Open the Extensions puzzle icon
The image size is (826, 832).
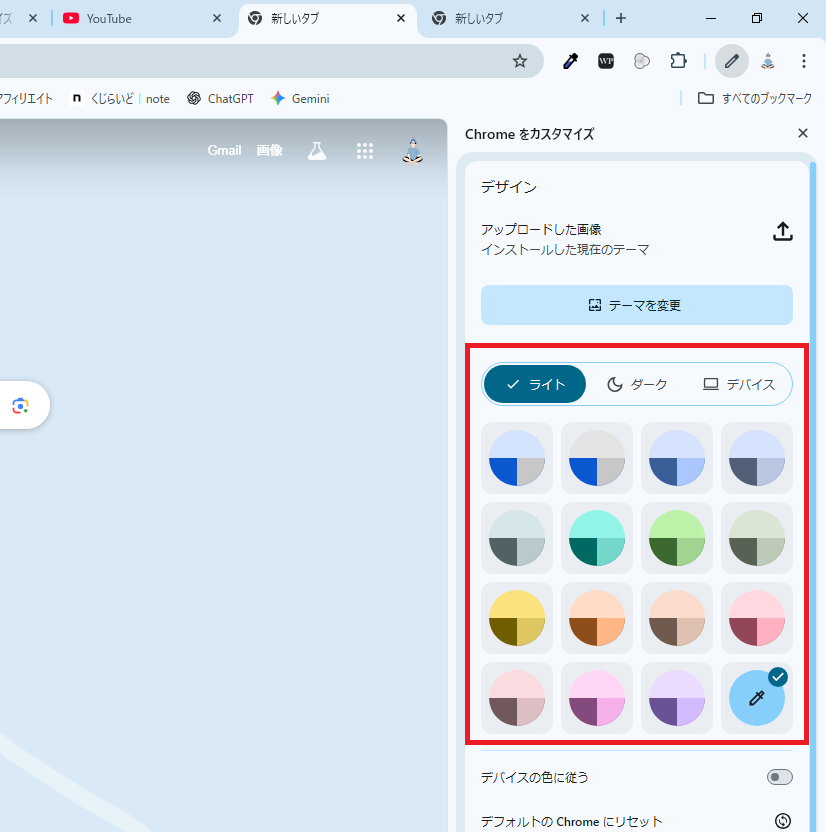click(x=678, y=61)
